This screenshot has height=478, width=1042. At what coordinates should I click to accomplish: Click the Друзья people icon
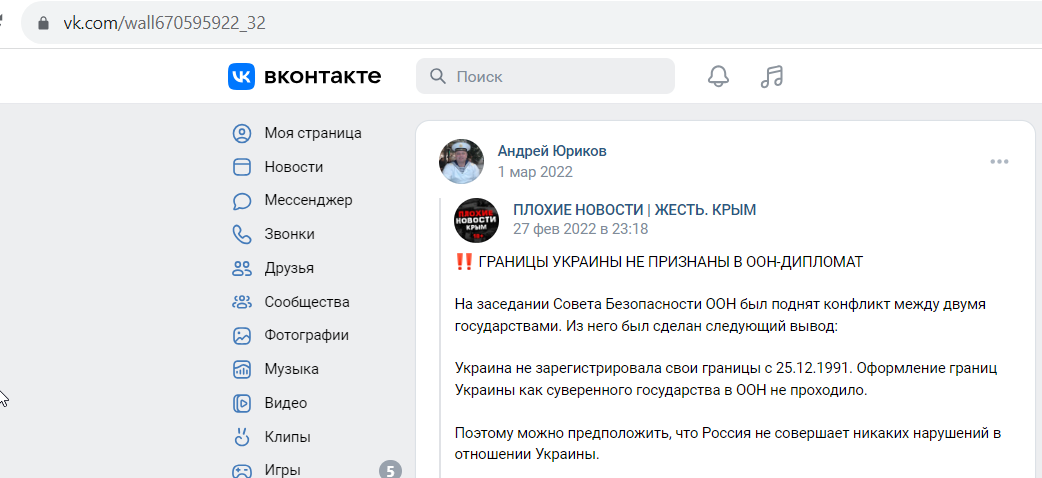coord(242,269)
